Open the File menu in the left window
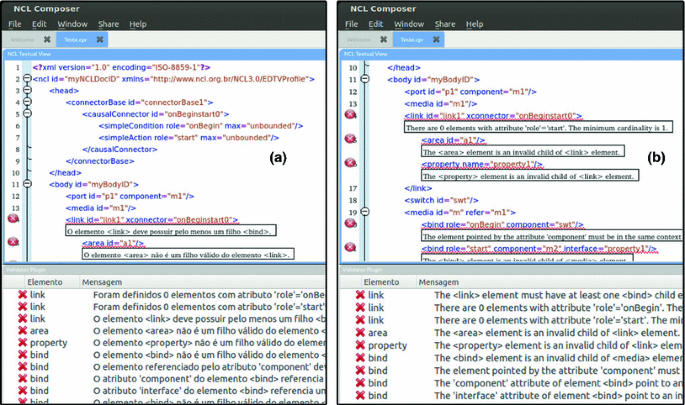685x405 pixels. pyautogui.click(x=14, y=23)
